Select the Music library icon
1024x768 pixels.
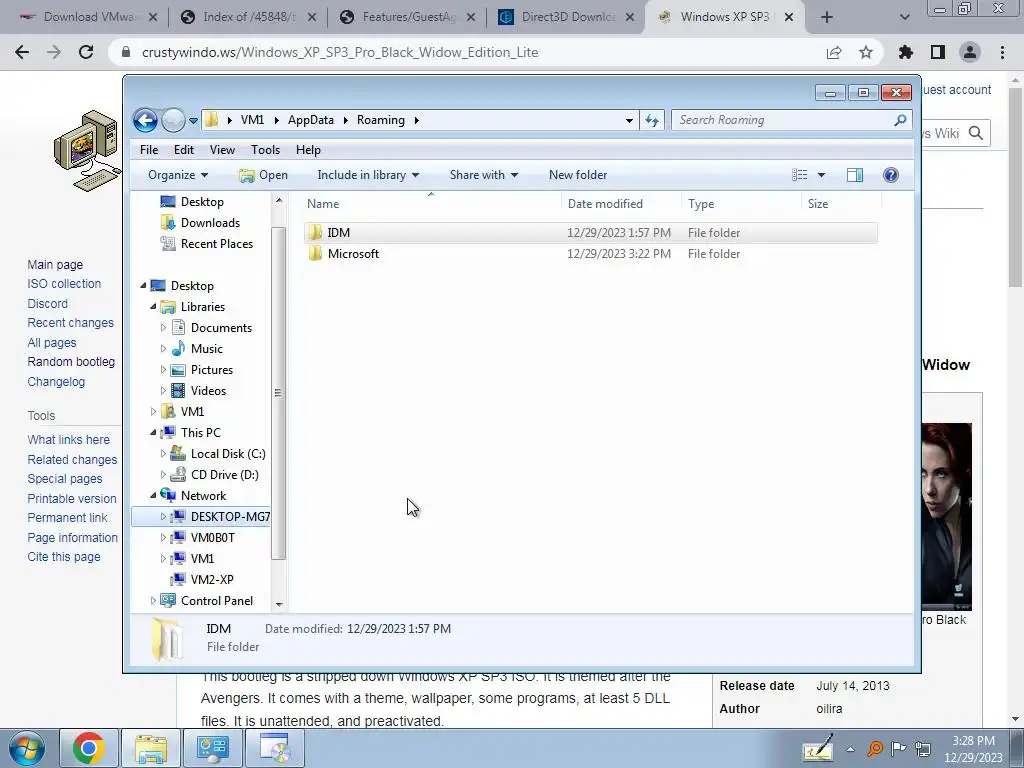point(178,349)
